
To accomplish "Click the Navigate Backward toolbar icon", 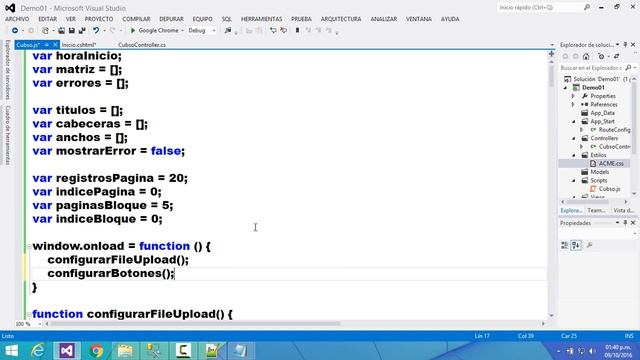I will (15, 31).
